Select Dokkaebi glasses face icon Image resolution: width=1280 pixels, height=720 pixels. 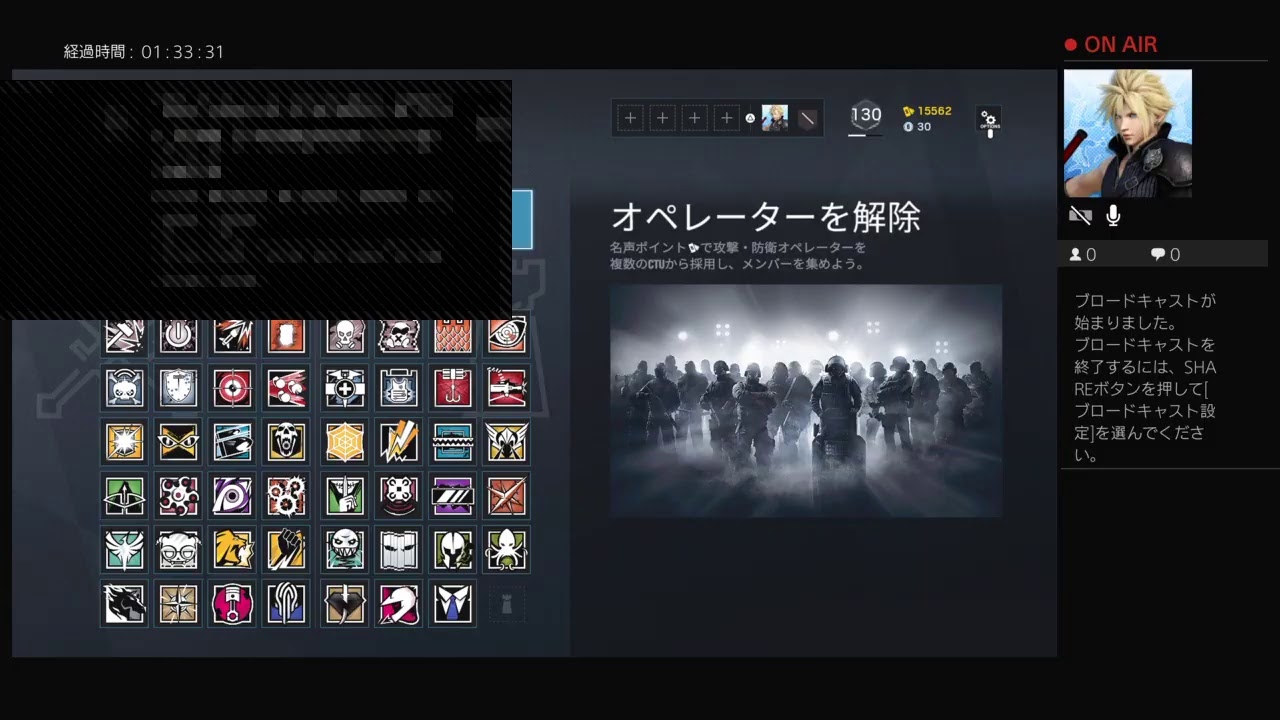coord(179,550)
